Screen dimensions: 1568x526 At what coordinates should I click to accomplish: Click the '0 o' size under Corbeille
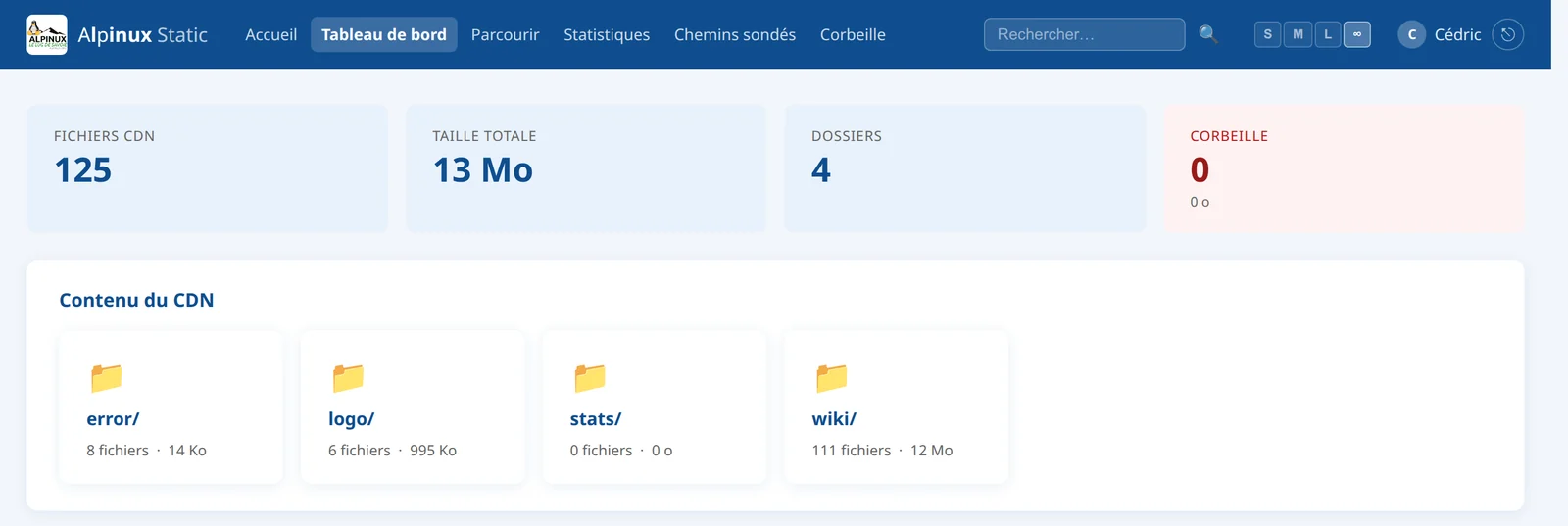pos(1200,202)
